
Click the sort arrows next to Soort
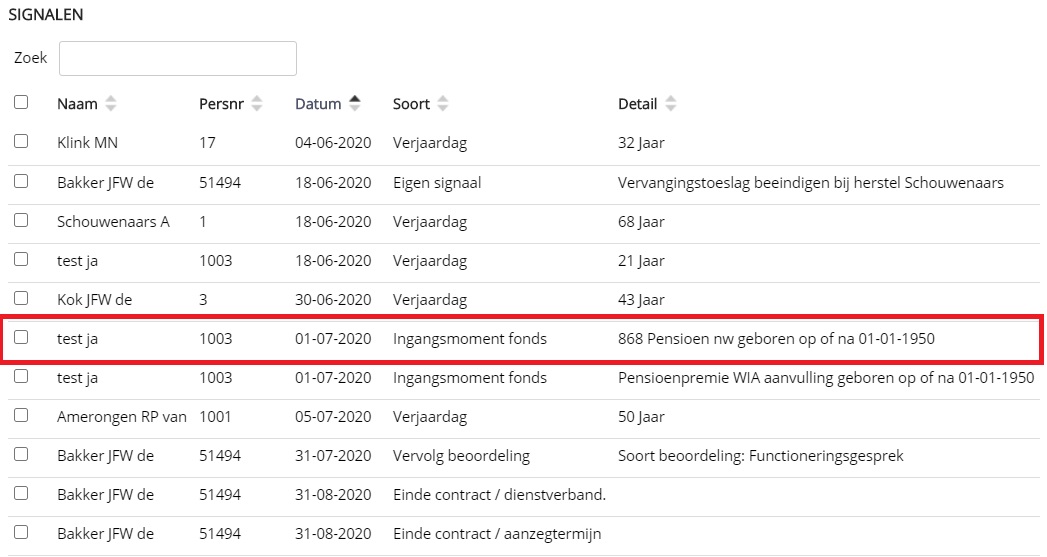pos(443,103)
